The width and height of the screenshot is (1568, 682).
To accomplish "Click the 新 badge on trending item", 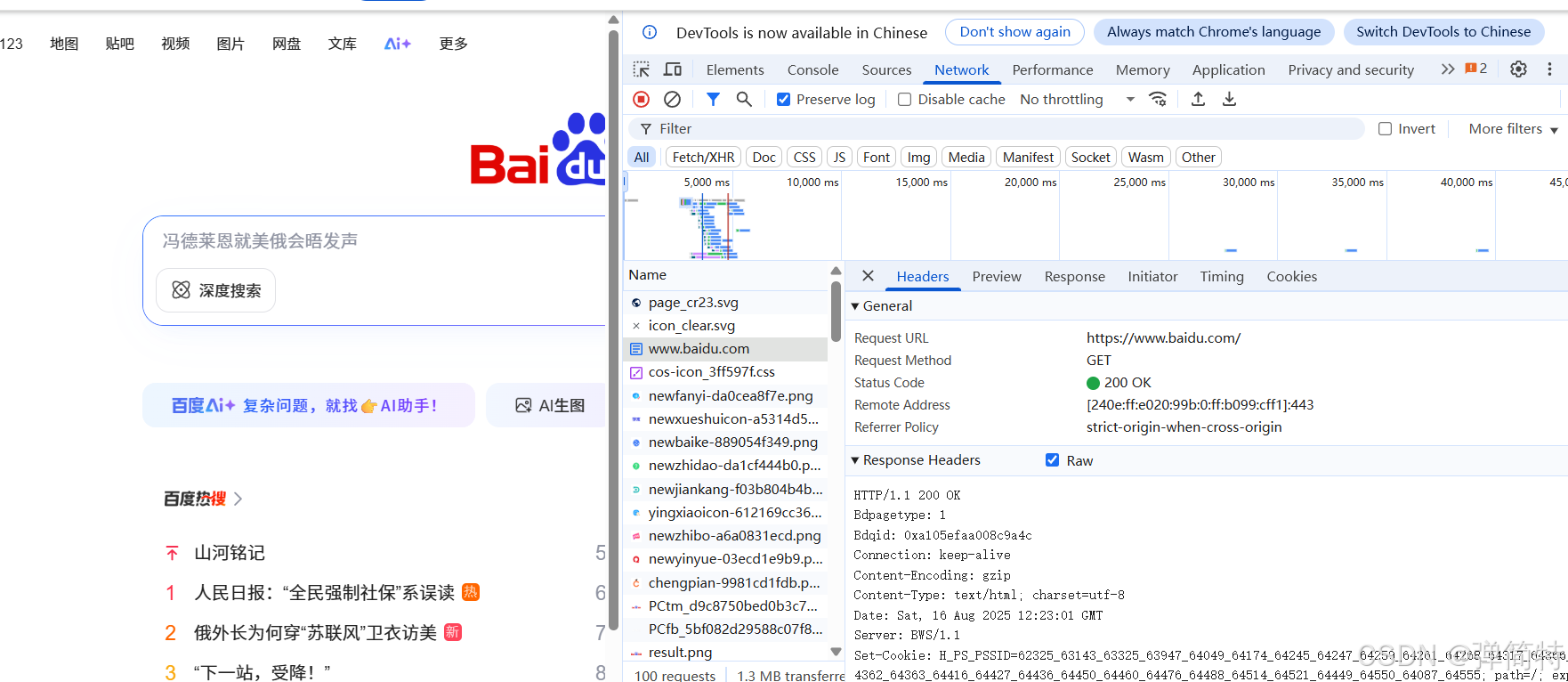I will [453, 632].
